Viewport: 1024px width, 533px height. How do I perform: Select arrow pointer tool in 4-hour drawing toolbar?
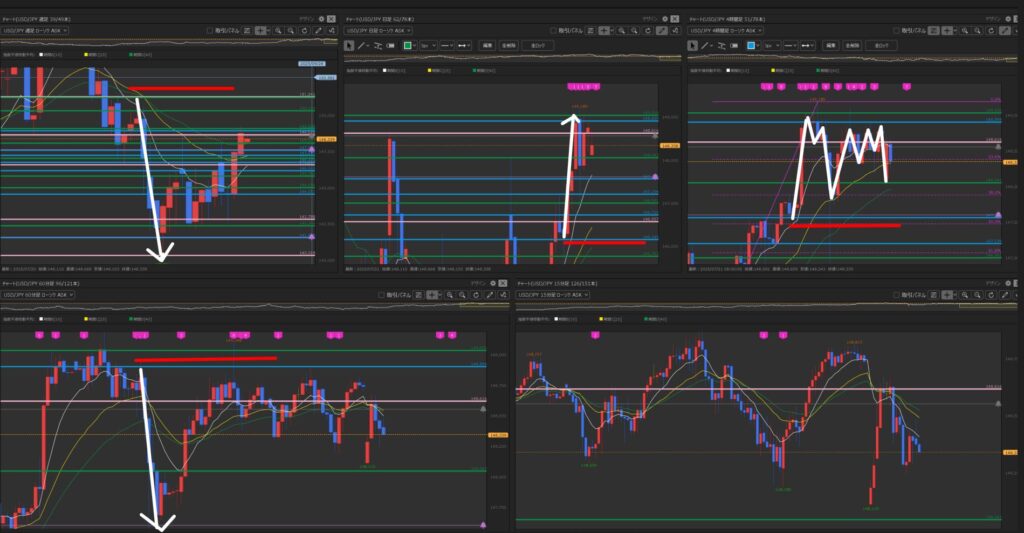click(x=693, y=46)
